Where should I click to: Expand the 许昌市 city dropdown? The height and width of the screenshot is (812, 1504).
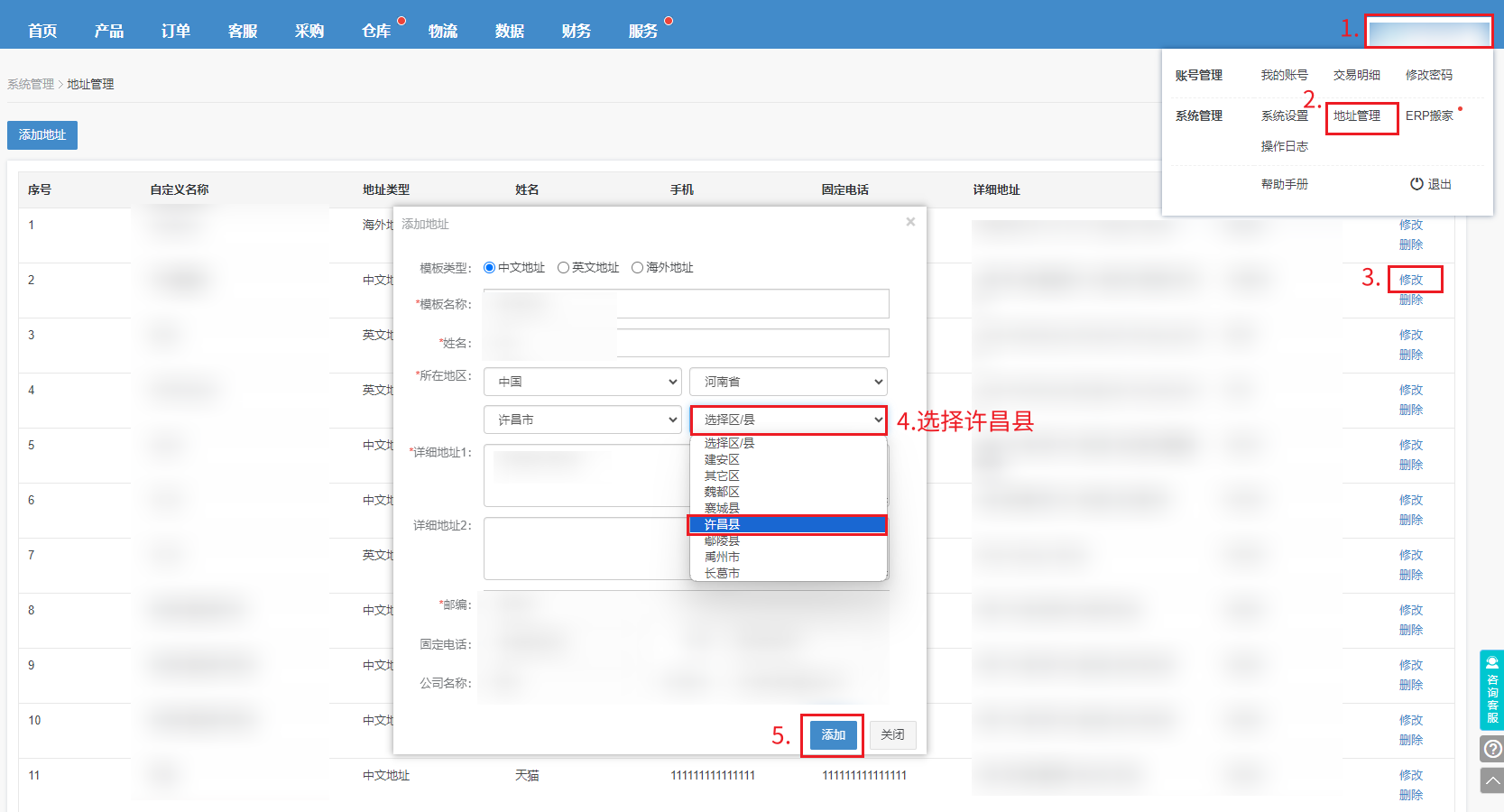(582, 420)
